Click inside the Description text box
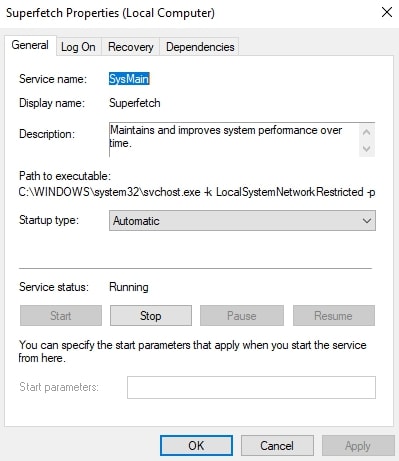Image resolution: width=399 pixels, height=461 pixels. [x=234, y=139]
